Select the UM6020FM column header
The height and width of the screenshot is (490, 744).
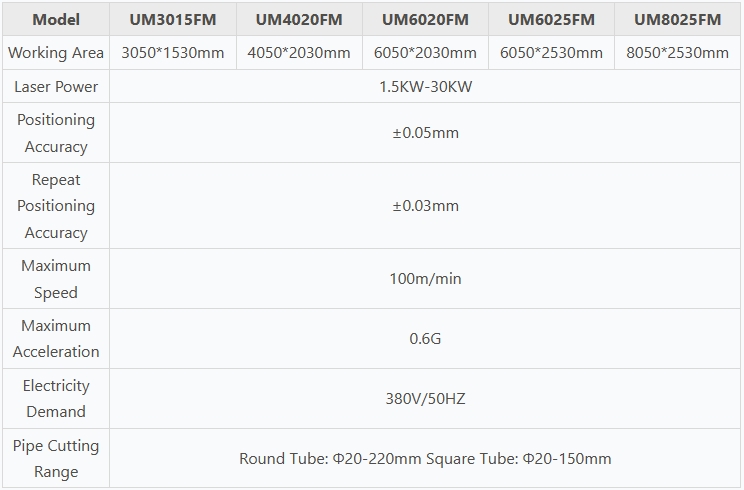coord(425,19)
